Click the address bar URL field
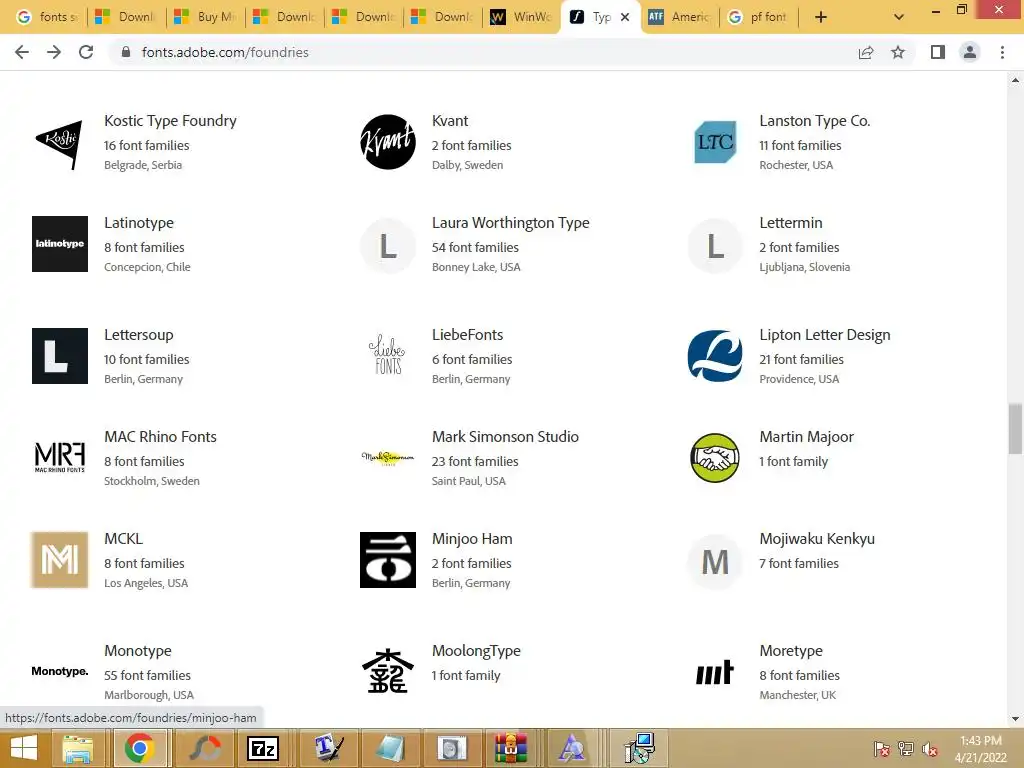The image size is (1024, 768). coord(483,52)
